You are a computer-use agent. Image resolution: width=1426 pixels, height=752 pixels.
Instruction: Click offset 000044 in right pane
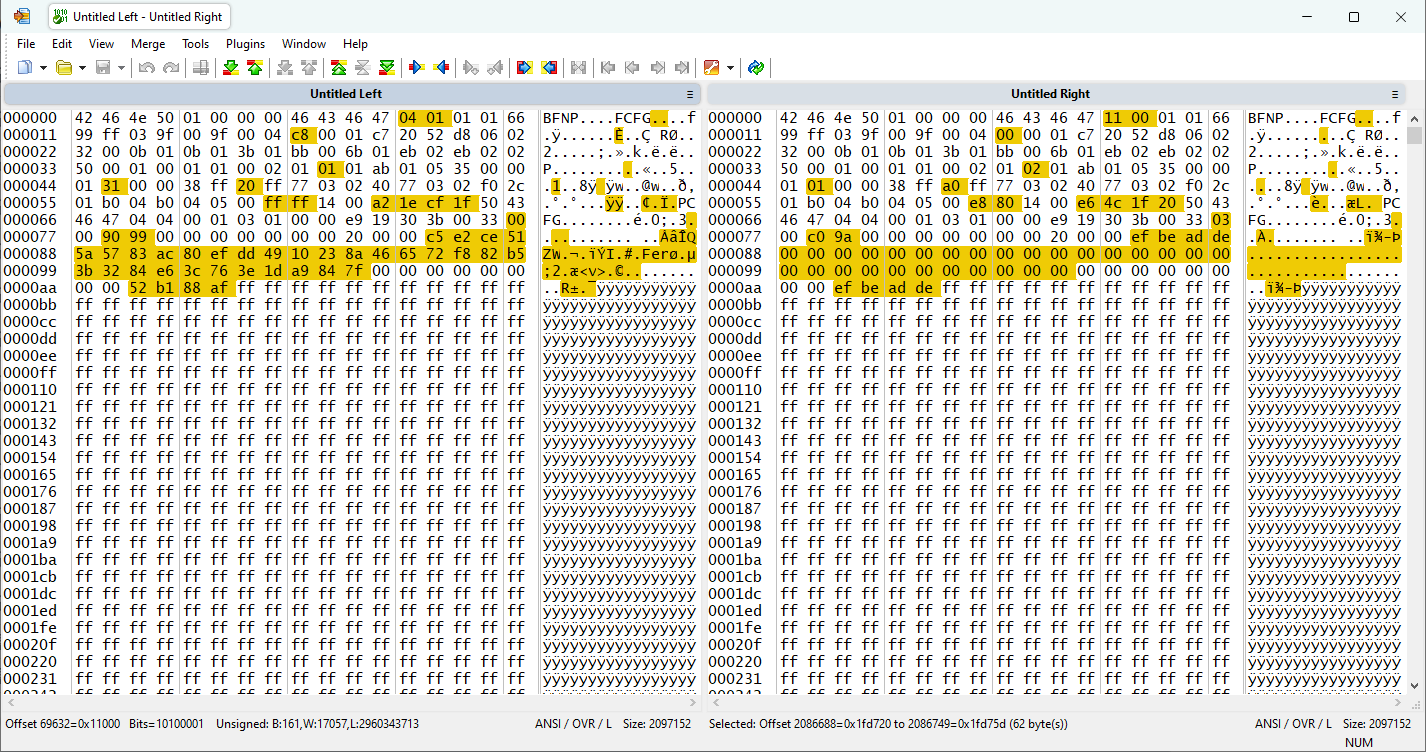click(736, 186)
